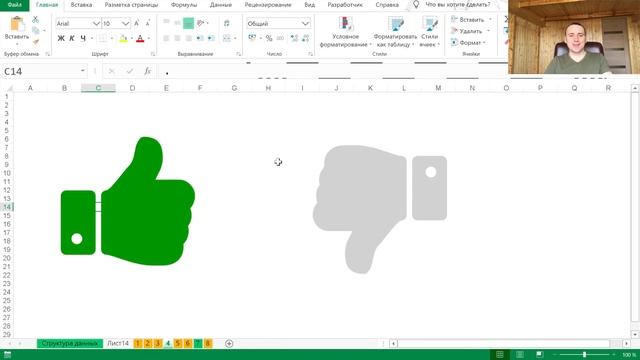The width and height of the screenshot is (640, 360).
Task: Switch to Page Break Preview icon
Action: pyautogui.click(x=540, y=354)
